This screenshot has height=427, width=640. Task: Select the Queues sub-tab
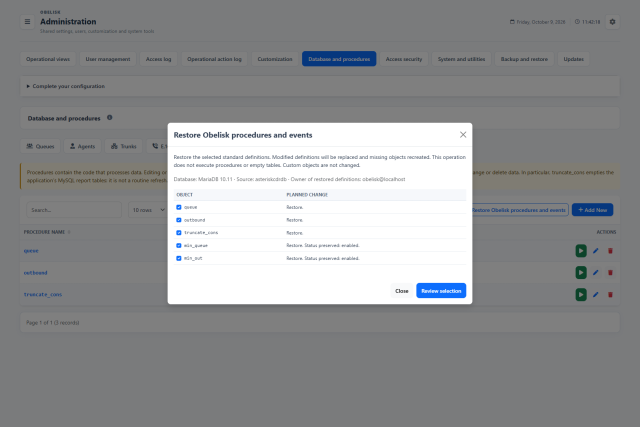click(x=40, y=146)
